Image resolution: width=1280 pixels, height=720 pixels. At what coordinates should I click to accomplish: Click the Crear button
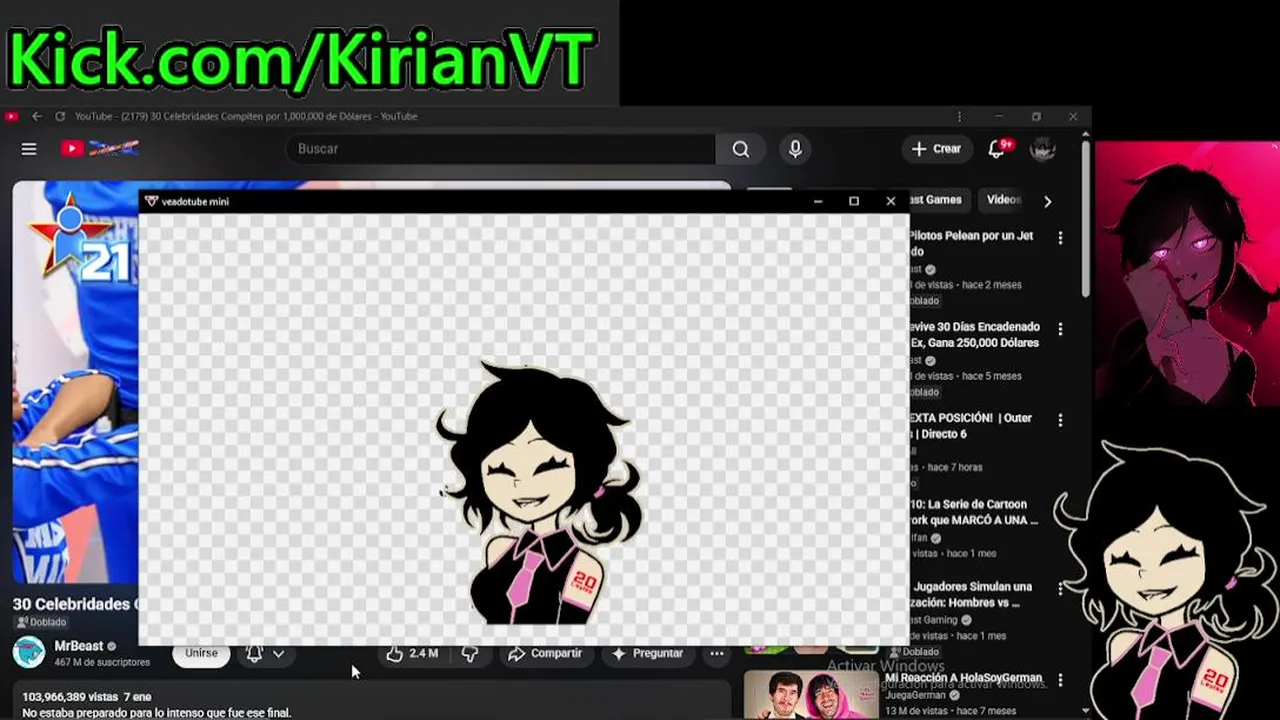(937, 149)
